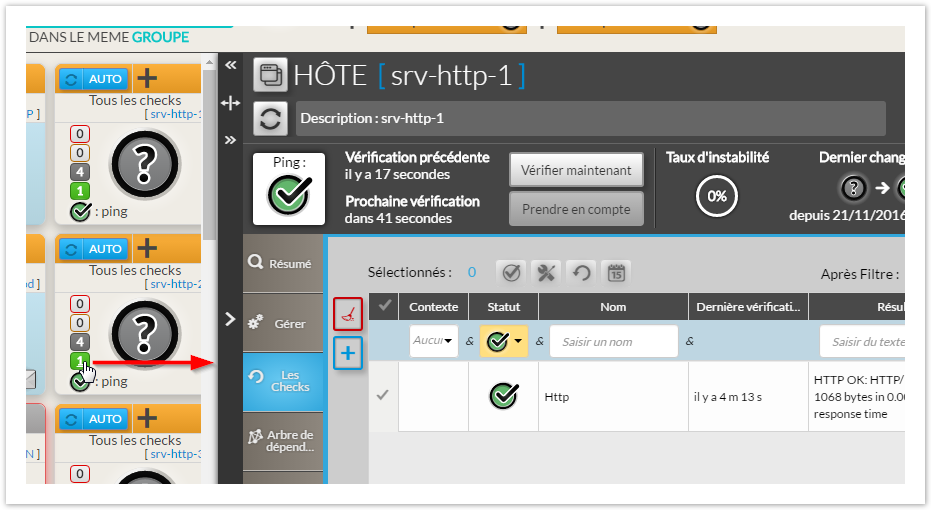Click the plus icon on the srv-http-3 card
This screenshot has height=510, width=931.
(x=147, y=418)
